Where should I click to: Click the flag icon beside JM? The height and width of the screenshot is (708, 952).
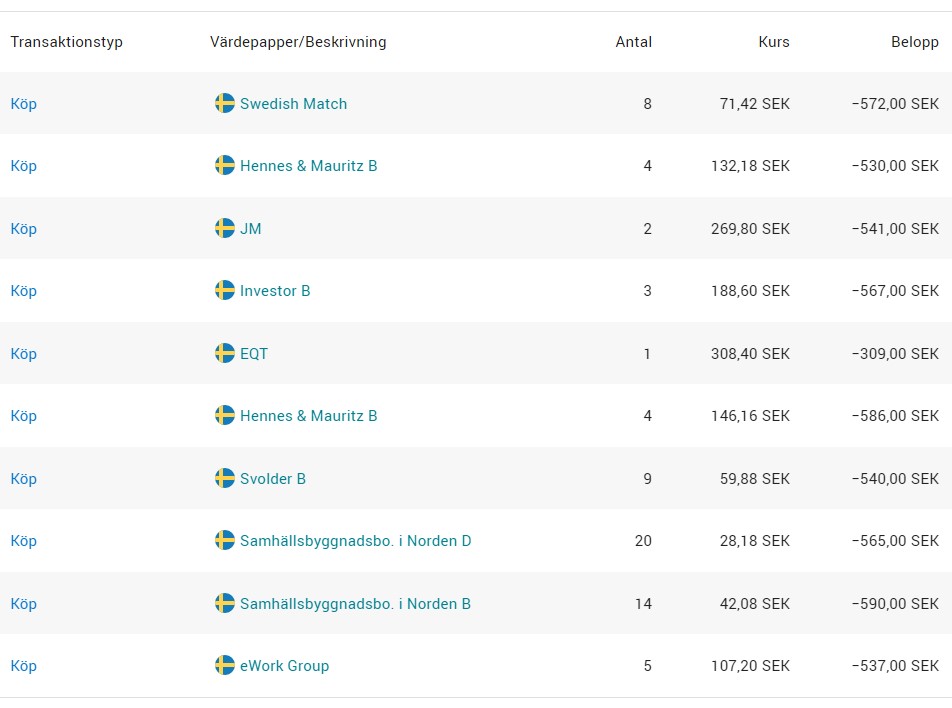(x=225, y=228)
